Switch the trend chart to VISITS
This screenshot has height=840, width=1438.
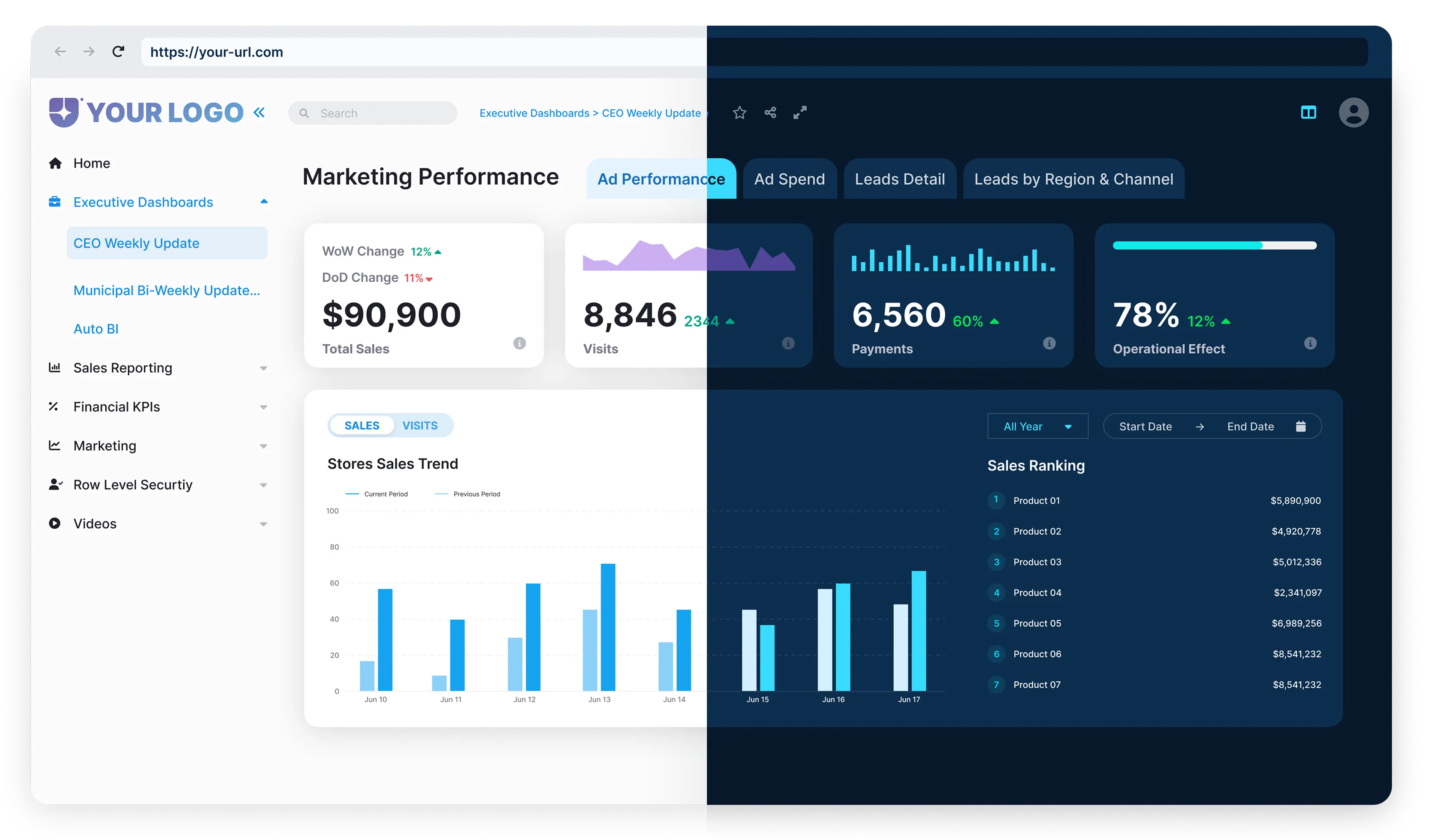coord(420,425)
